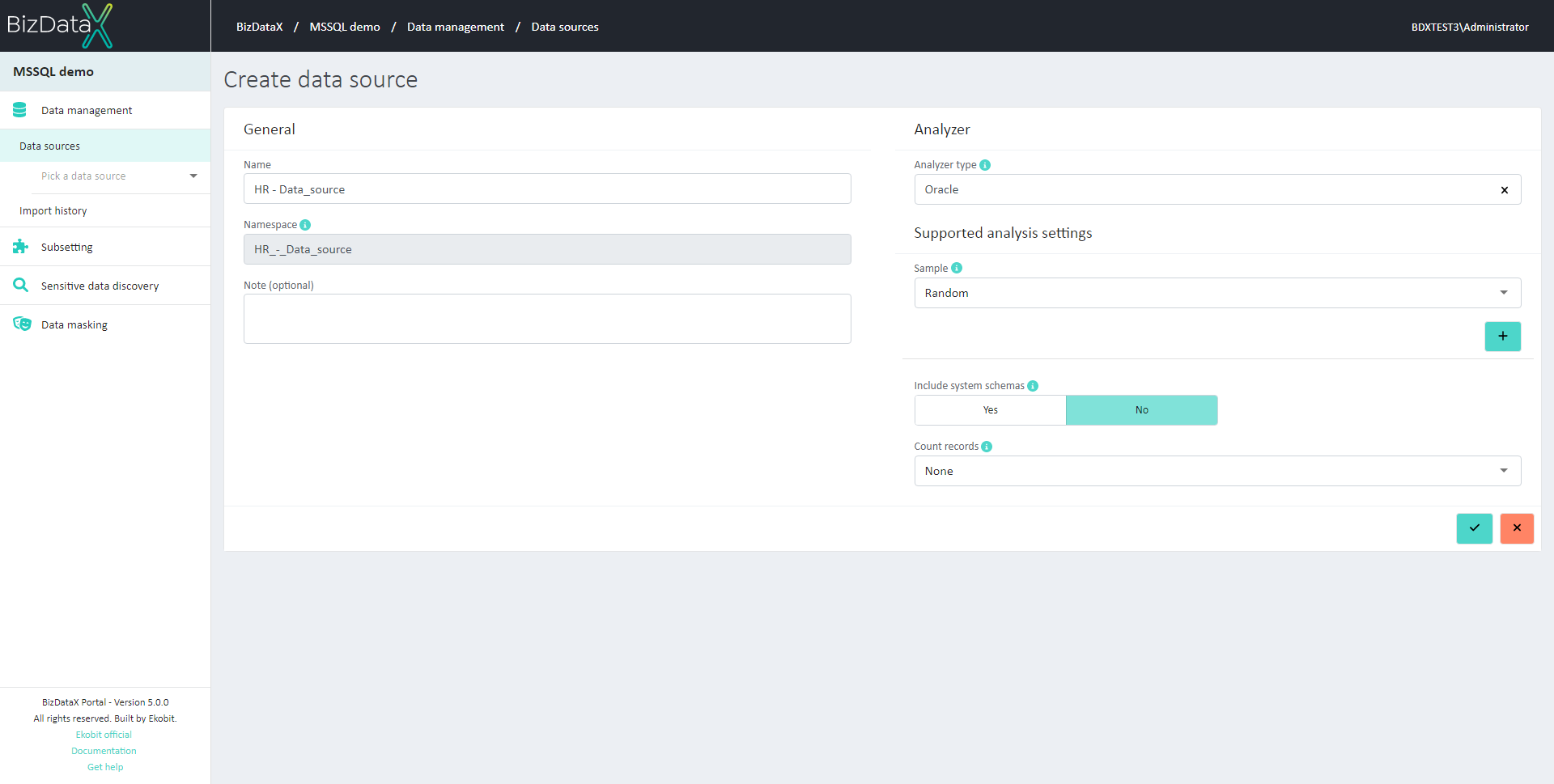This screenshot has height=784, width=1554.
Task: Open the Get help link
Action: click(105, 767)
